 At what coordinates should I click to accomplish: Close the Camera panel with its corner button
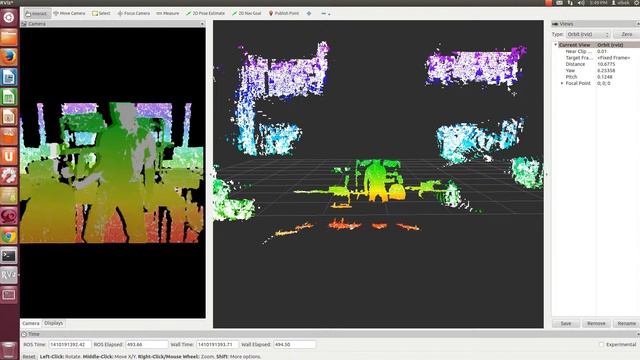pos(202,24)
